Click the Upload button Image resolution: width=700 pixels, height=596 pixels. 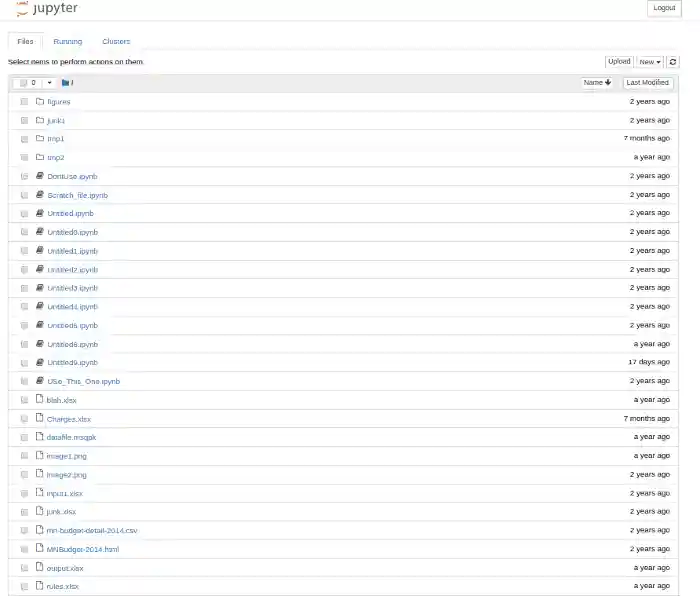[x=619, y=62]
